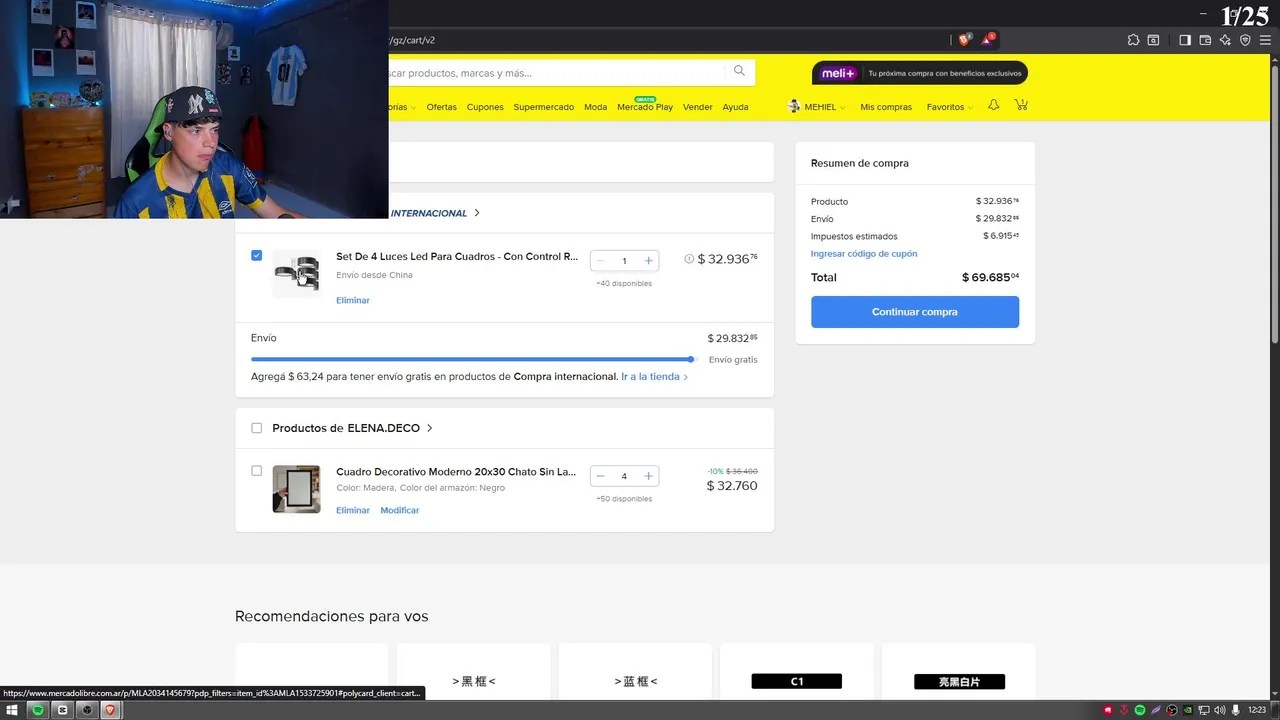Open the Ofertas menu item
The image size is (1280, 720).
coord(441,107)
